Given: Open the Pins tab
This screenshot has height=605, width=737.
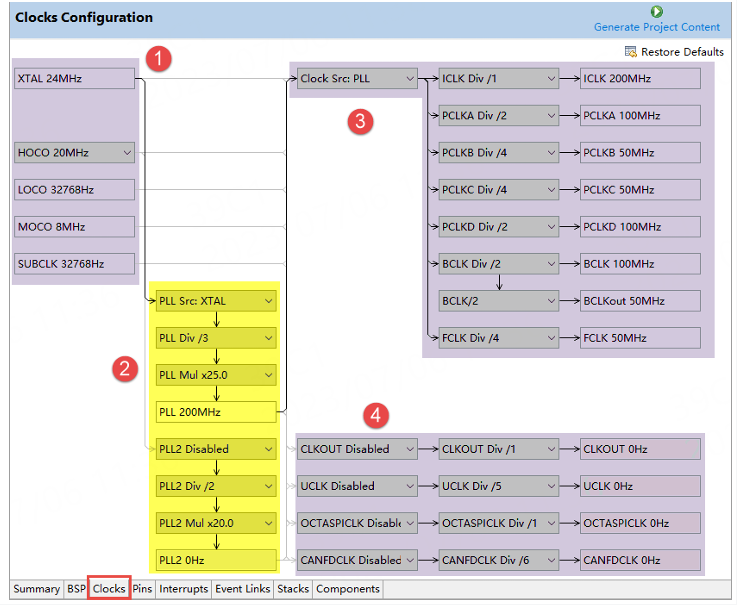Looking at the screenshot, I should pos(142,589).
